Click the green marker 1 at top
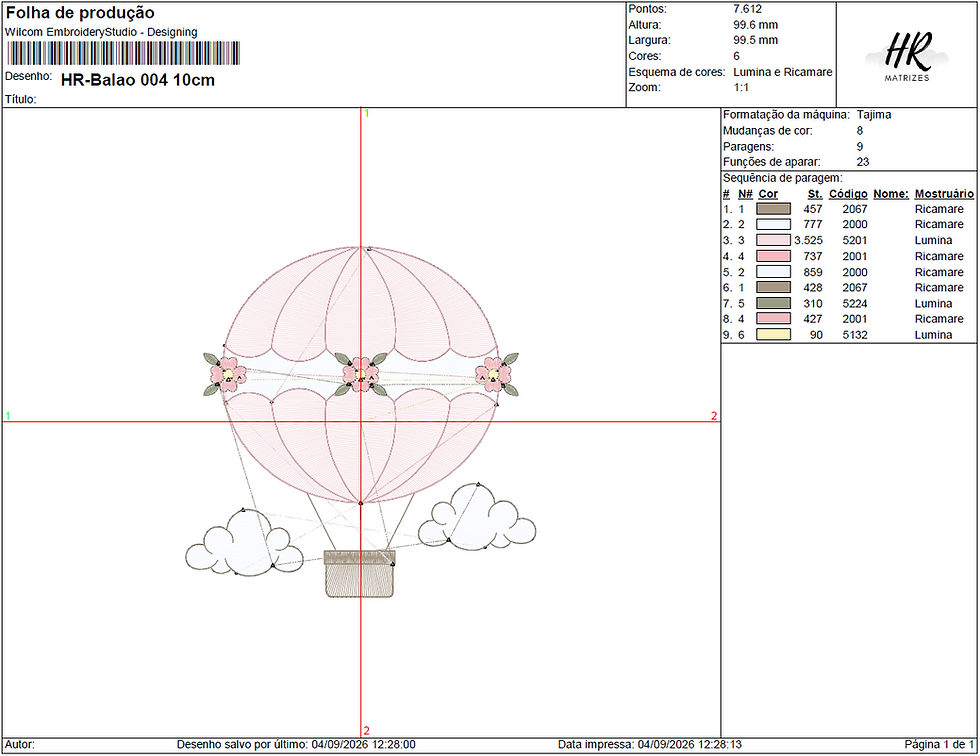 [367, 114]
